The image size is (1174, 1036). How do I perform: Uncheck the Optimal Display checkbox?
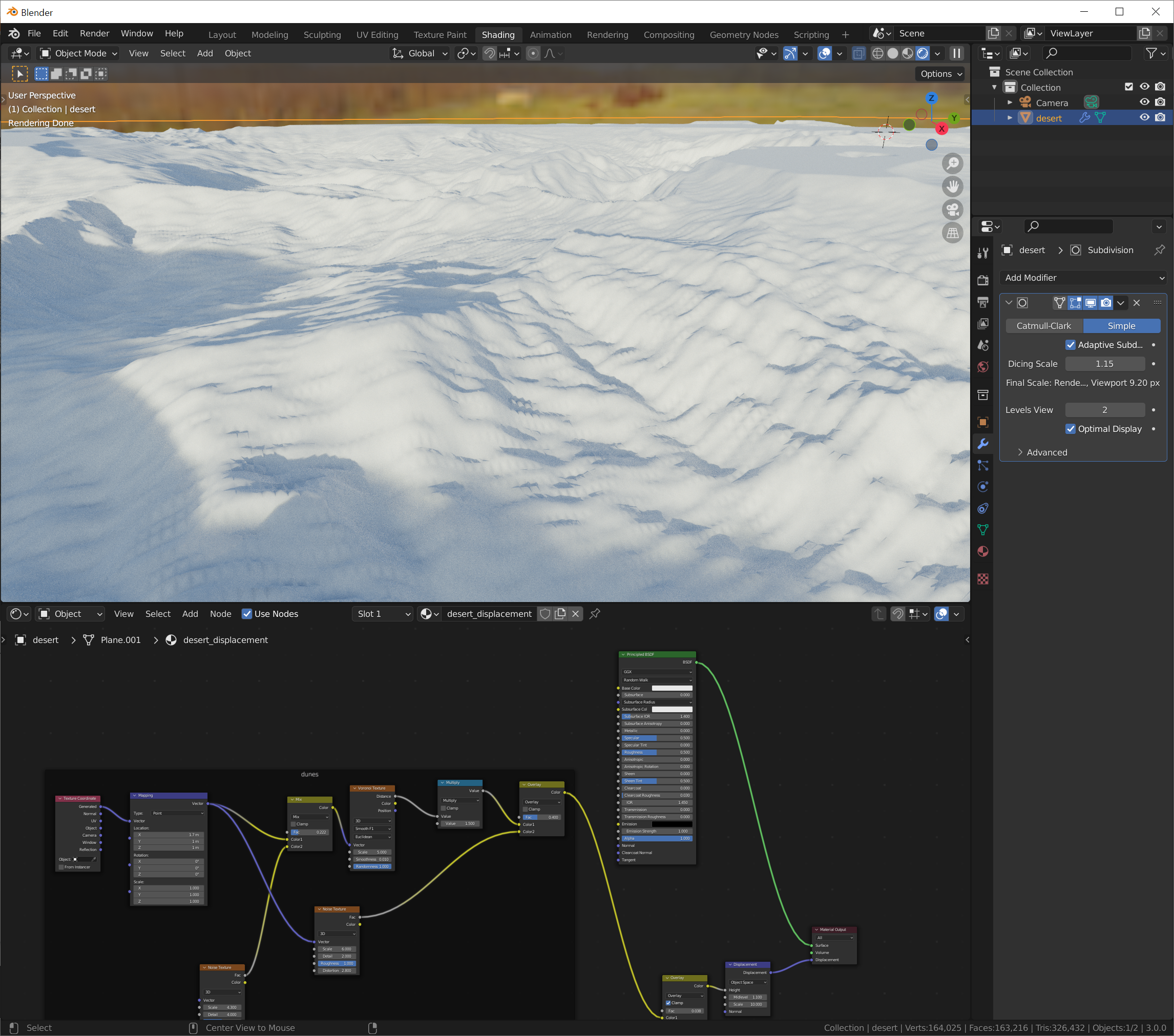click(x=1071, y=429)
